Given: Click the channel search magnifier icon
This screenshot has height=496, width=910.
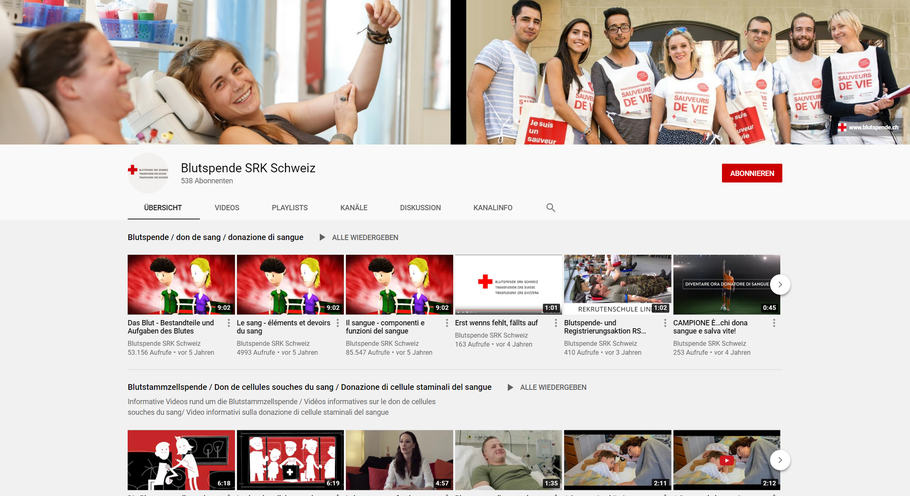Looking at the screenshot, I should click(x=550, y=208).
